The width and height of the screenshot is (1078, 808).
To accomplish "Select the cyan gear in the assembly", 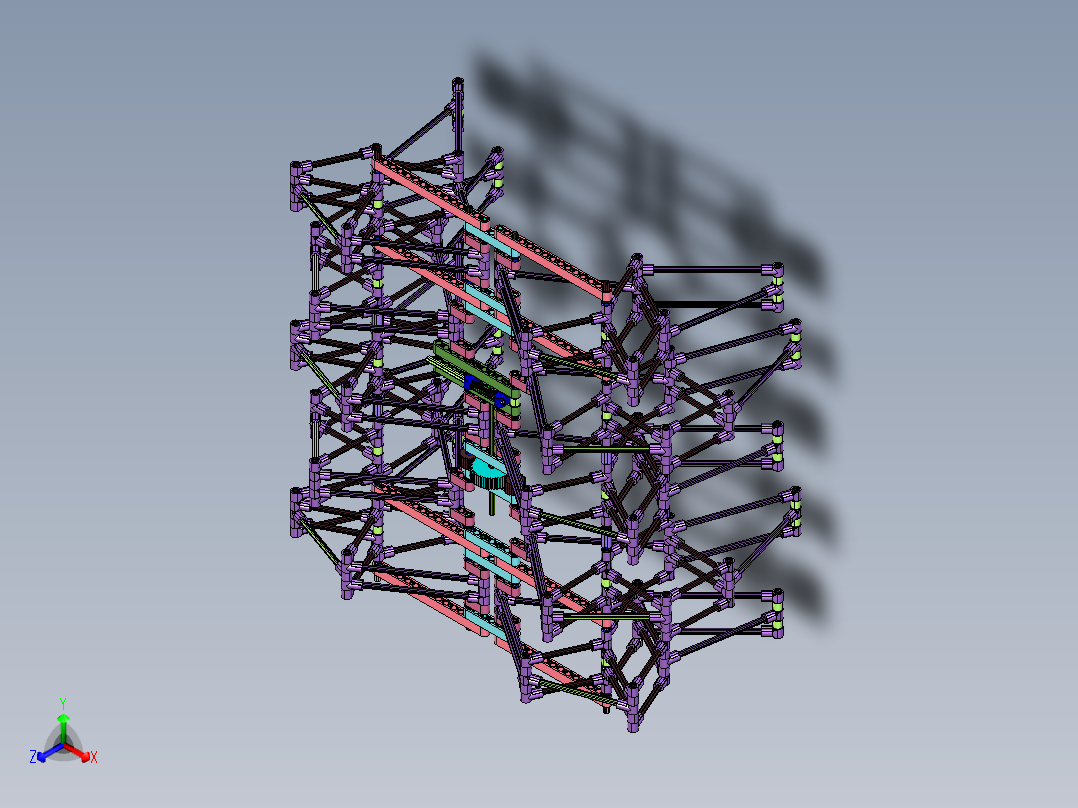I will (x=487, y=473).
